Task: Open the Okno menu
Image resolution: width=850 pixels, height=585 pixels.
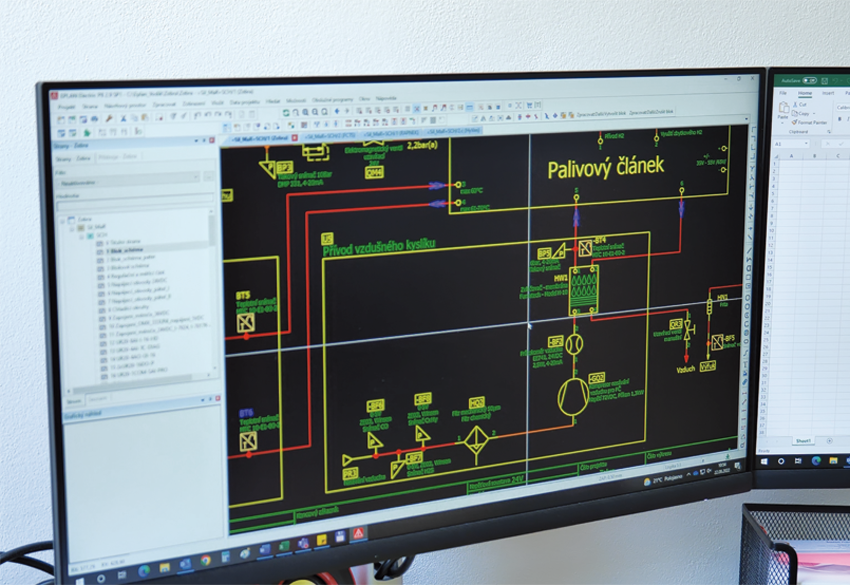Action: 364,99
